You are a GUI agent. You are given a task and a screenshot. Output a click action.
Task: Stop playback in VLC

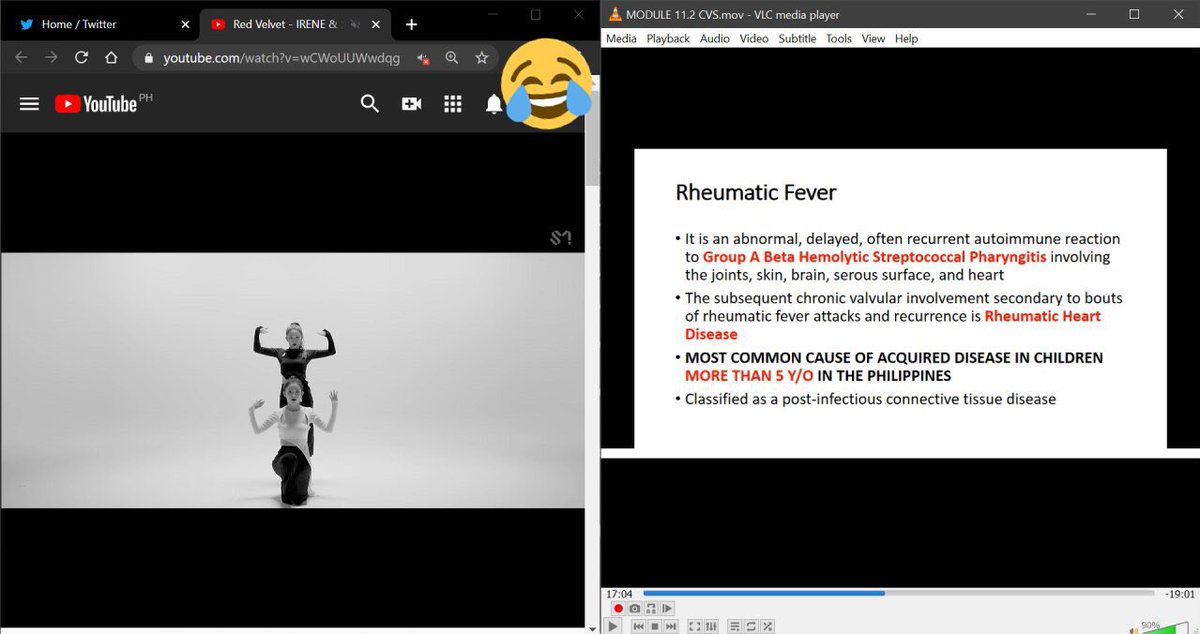click(655, 626)
